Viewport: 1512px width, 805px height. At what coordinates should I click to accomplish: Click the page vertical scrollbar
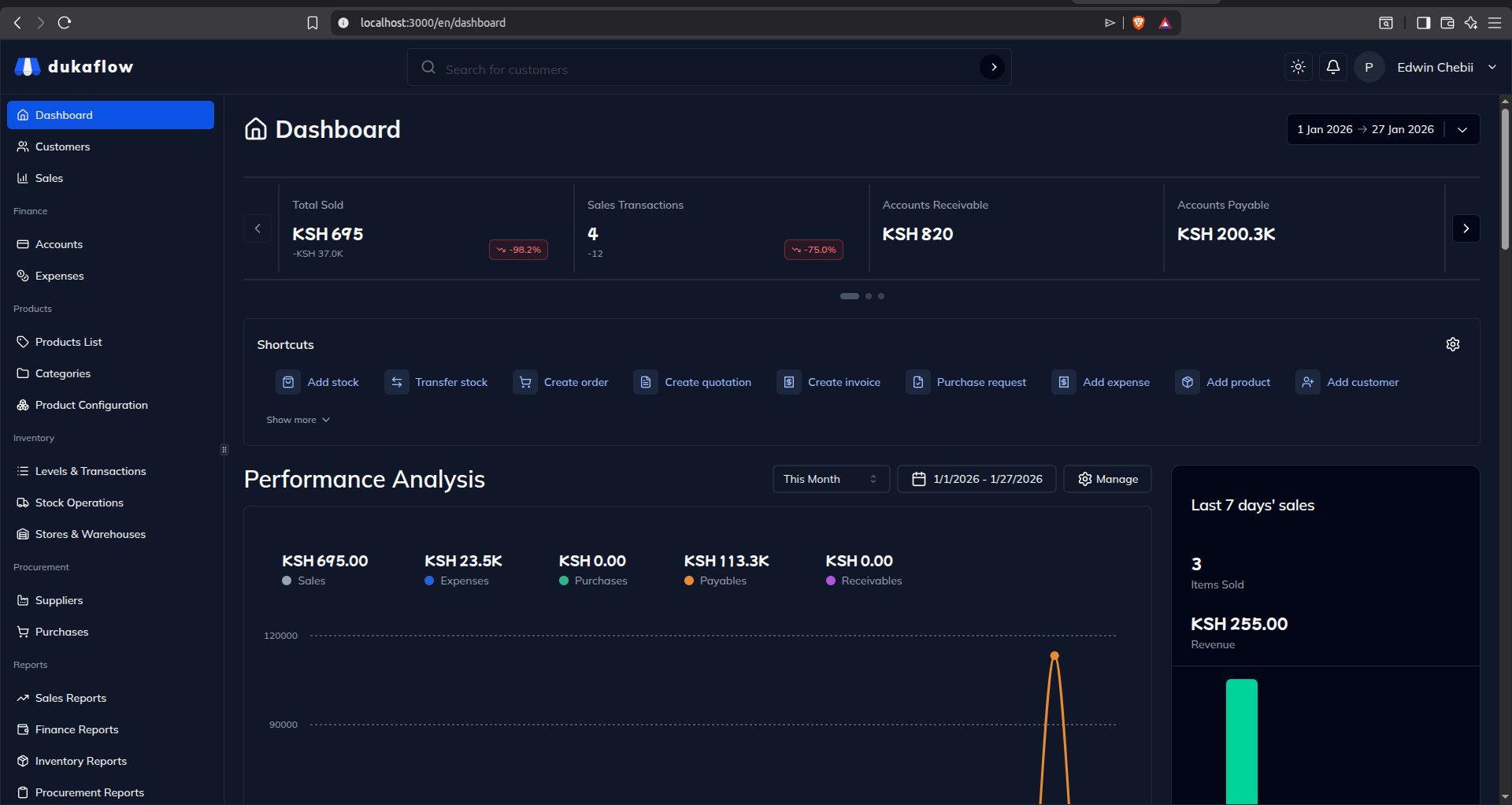tap(1505, 180)
